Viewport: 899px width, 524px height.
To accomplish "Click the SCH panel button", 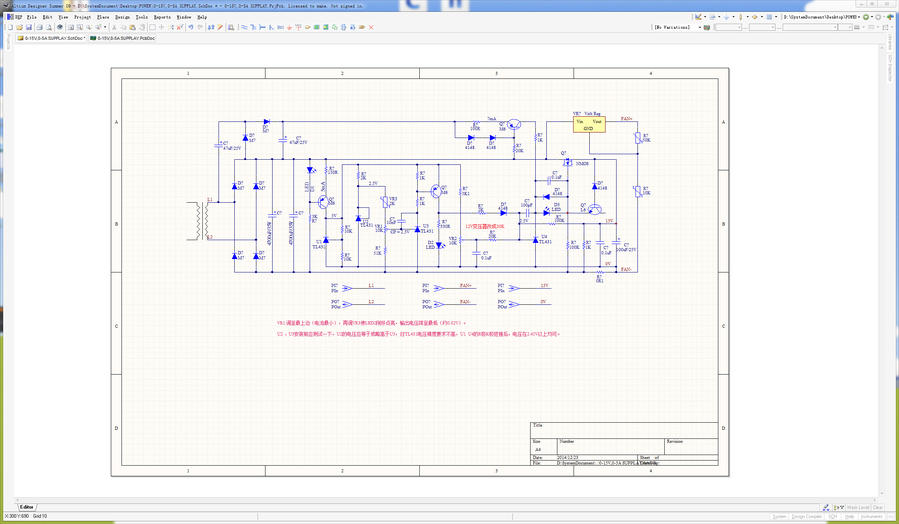I will pos(834,517).
